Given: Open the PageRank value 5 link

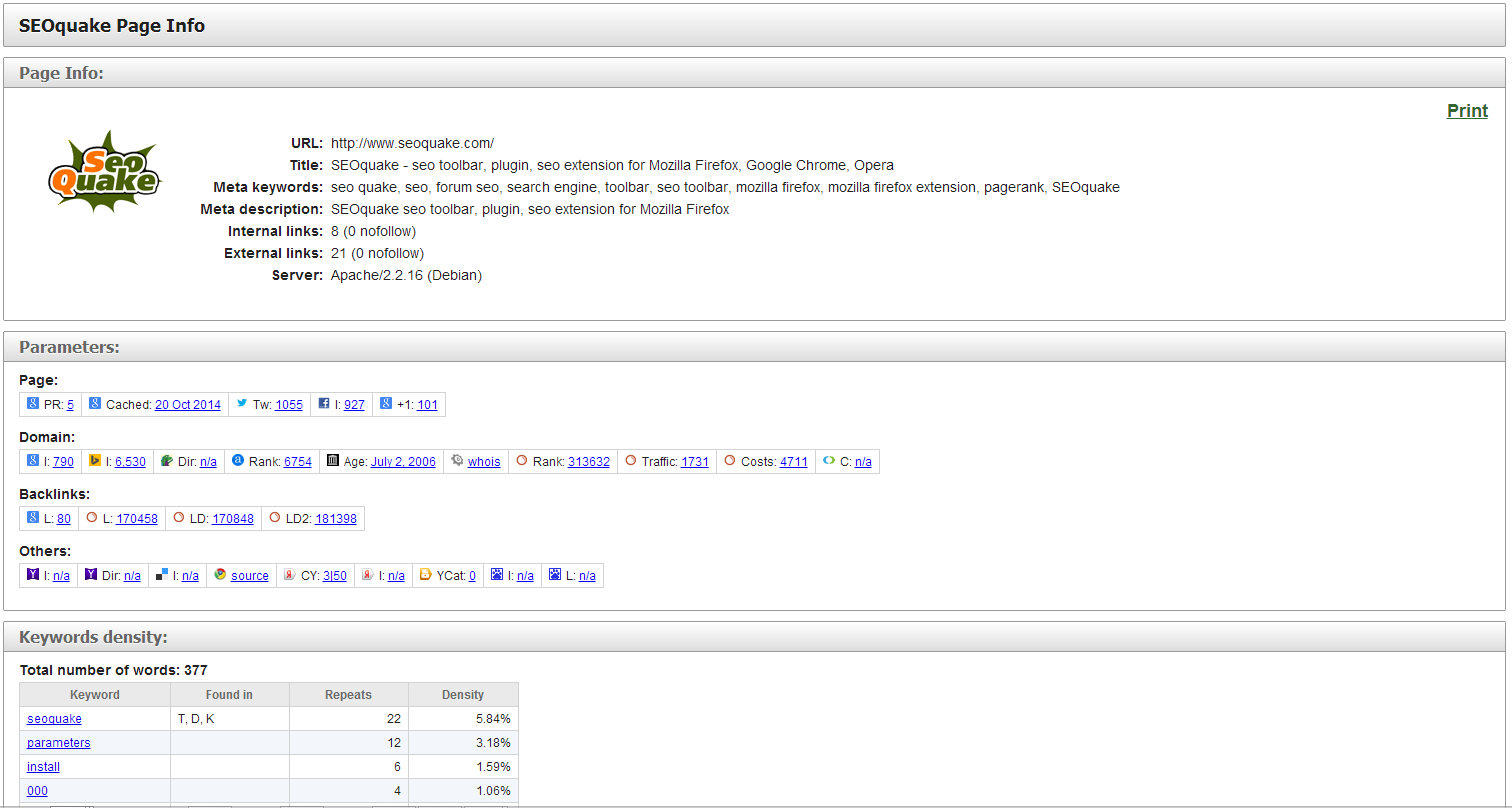Looking at the screenshot, I should [x=70, y=405].
